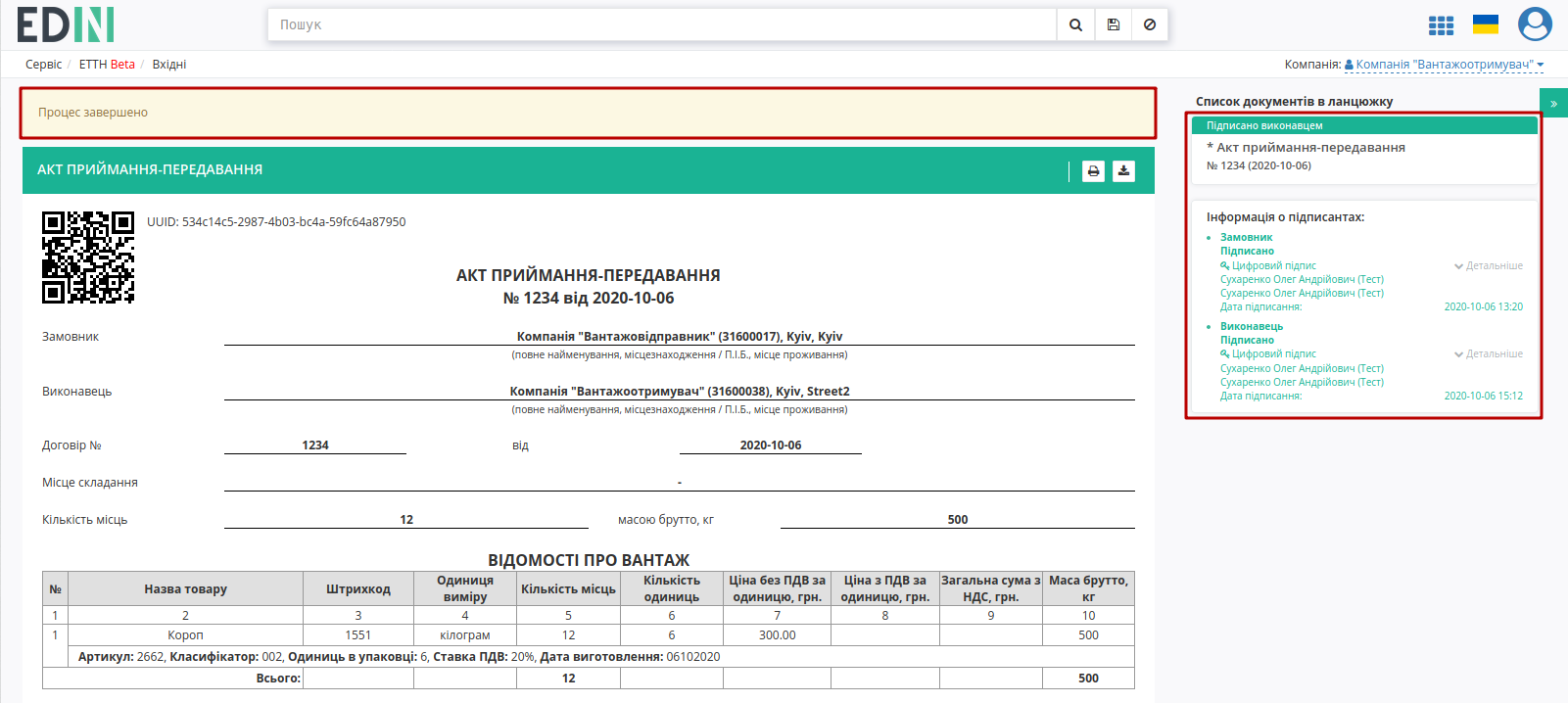Click the save search floppy icon
Screen dimensions: 1568x703
1113,24
